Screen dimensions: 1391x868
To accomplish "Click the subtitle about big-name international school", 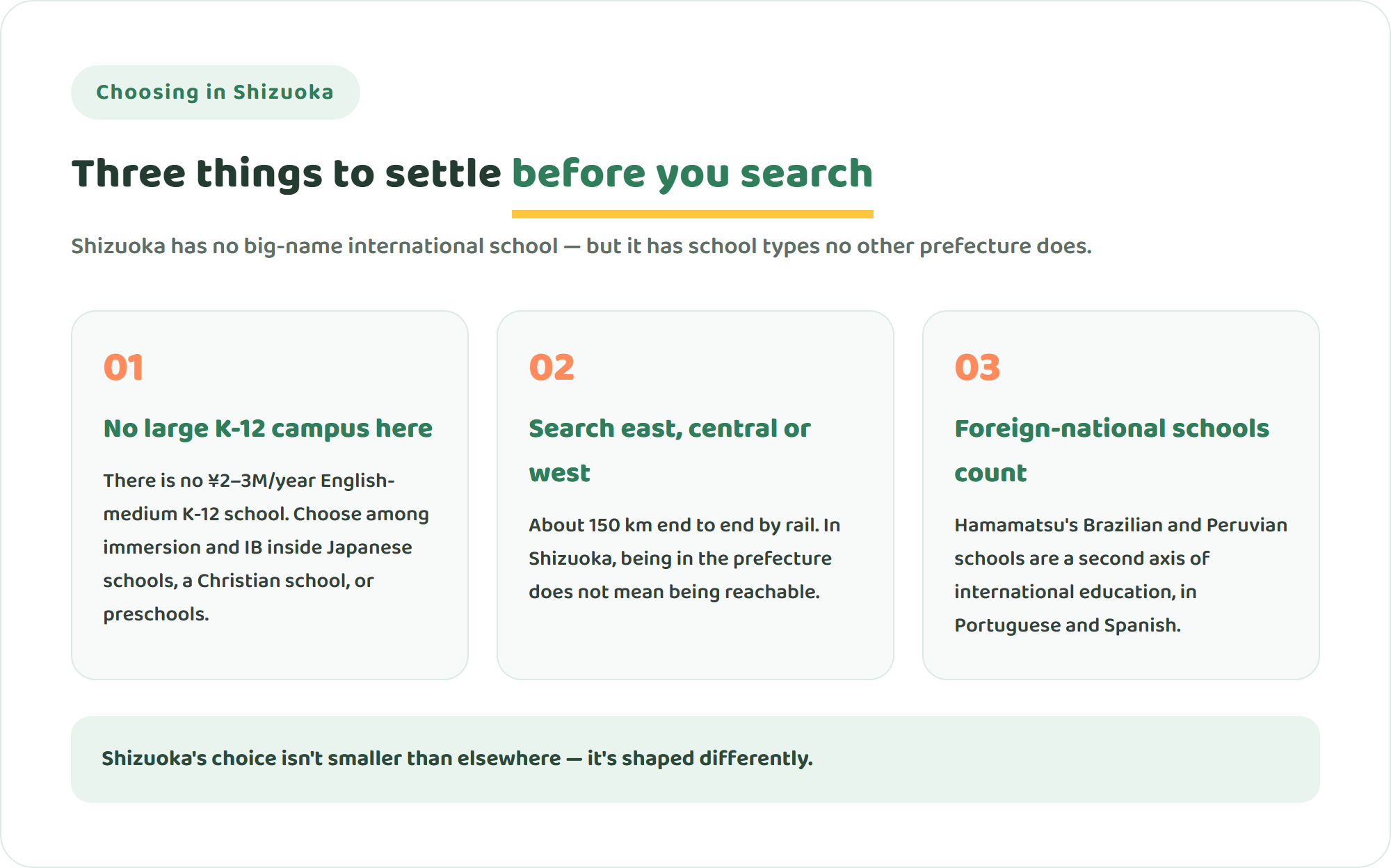I will (581, 246).
